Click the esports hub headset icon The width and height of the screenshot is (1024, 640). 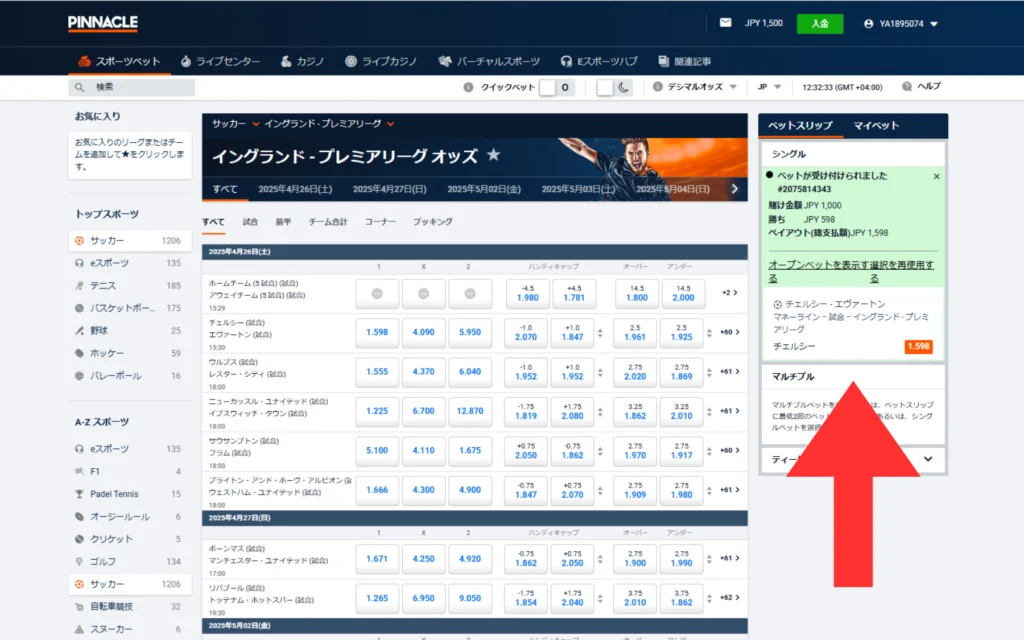tap(566, 61)
